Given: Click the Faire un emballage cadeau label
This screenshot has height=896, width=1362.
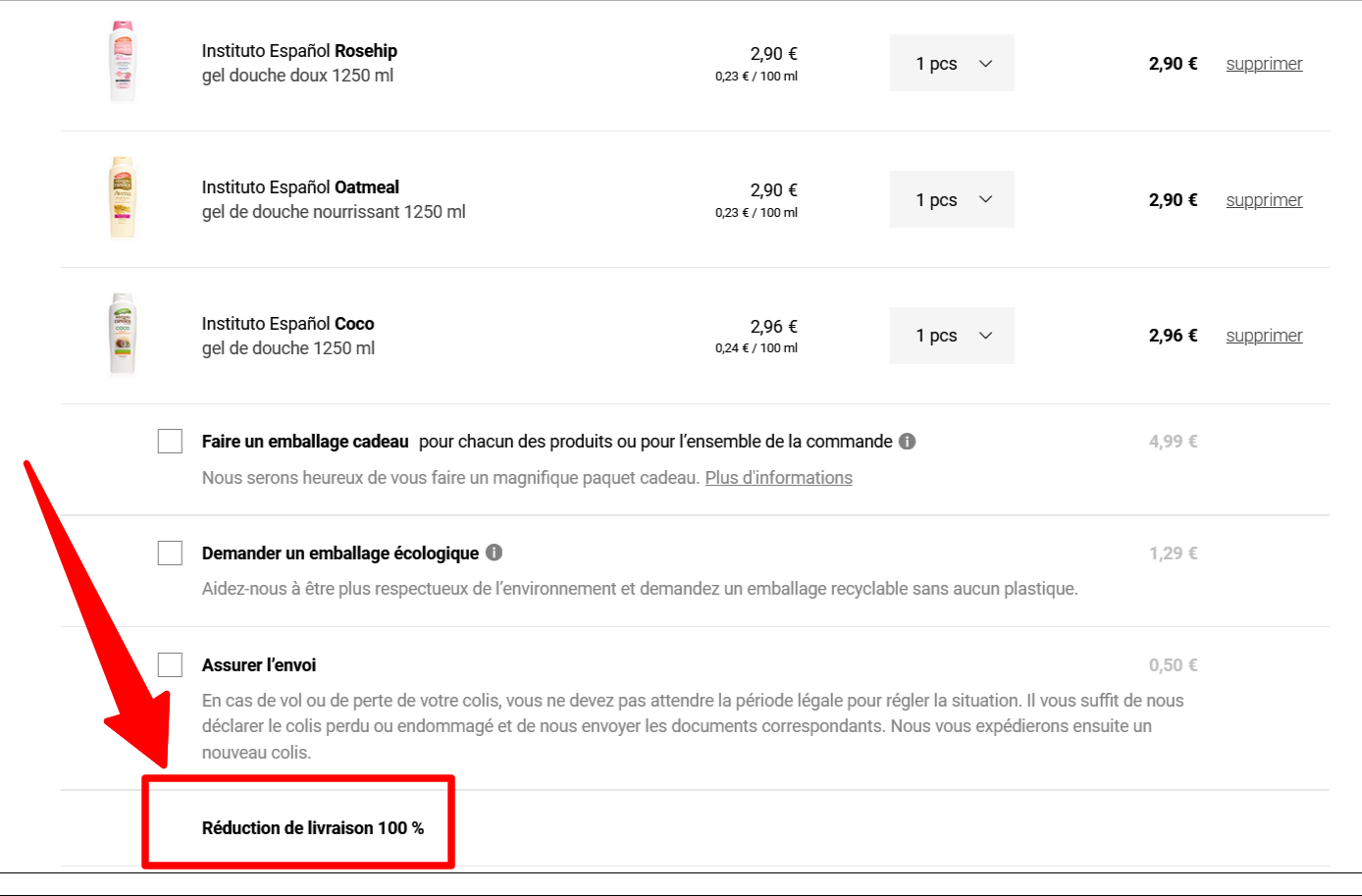Looking at the screenshot, I should (305, 442).
